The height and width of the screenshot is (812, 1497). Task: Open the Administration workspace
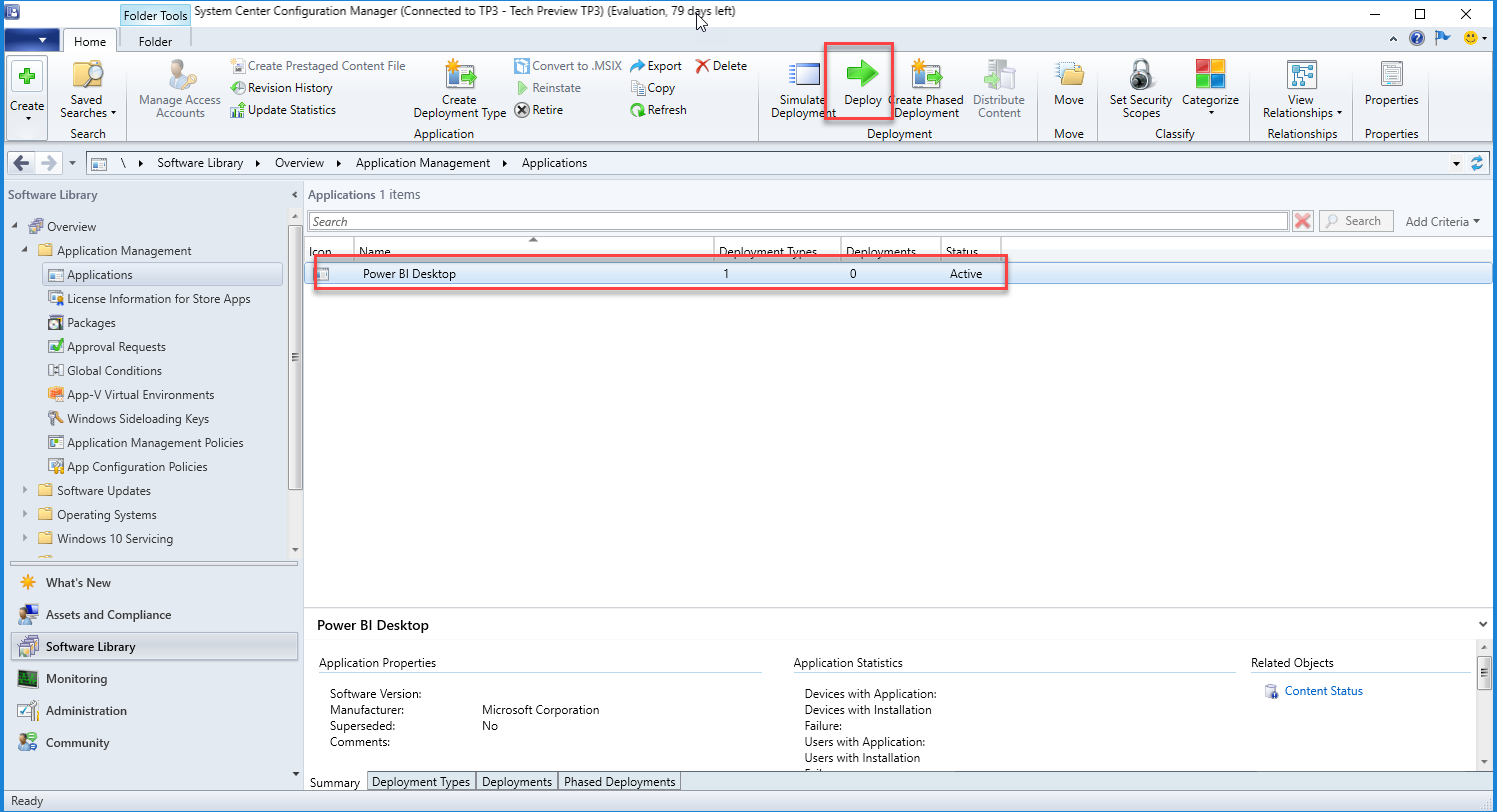coord(154,711)
